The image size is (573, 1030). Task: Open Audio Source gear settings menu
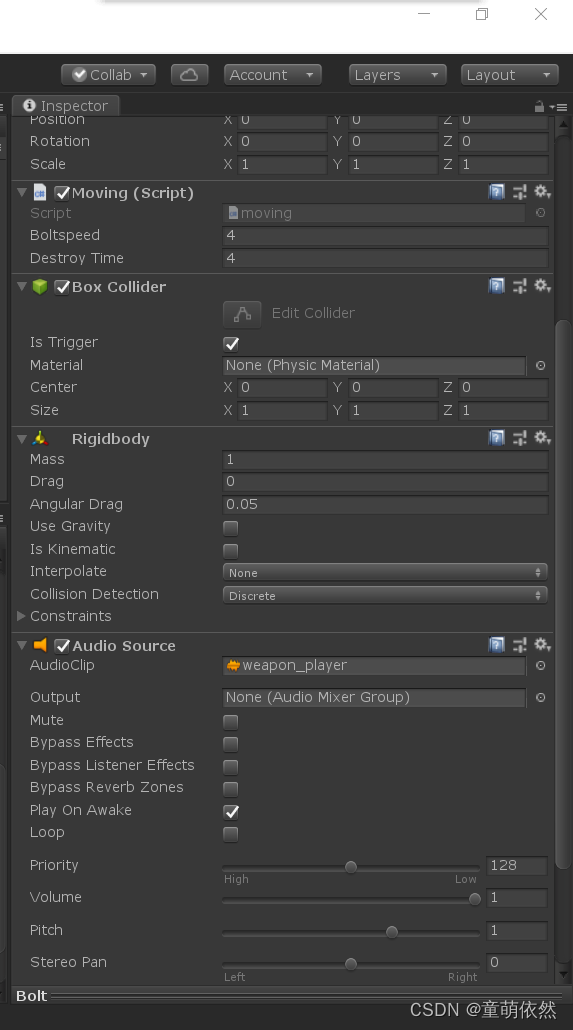click(542, 645)
